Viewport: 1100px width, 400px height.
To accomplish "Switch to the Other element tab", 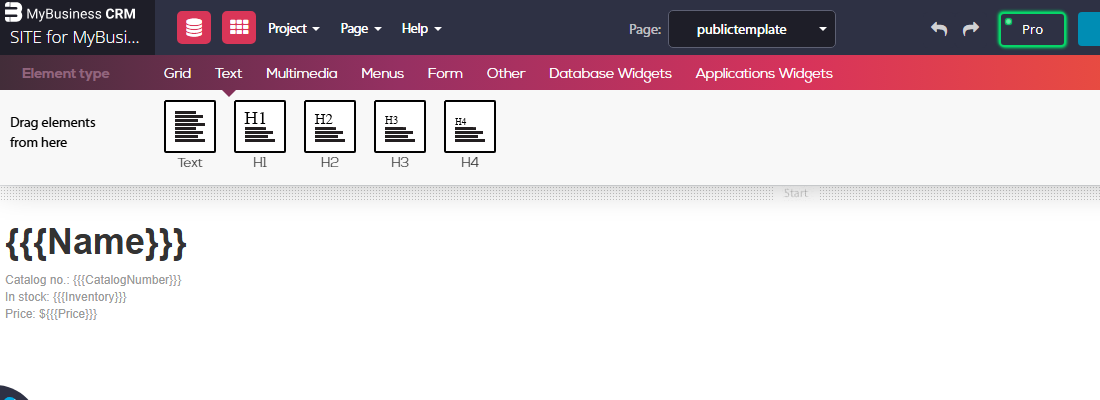I will tap(506, 73).
